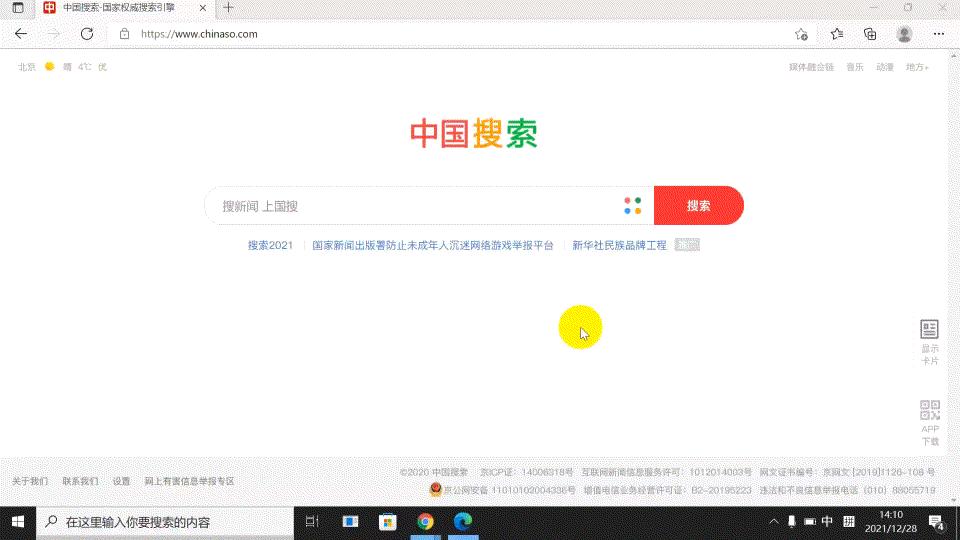Open the 媒体融合链 link
The width and height of the screenshot is (960, 540).
click(811, 67)
